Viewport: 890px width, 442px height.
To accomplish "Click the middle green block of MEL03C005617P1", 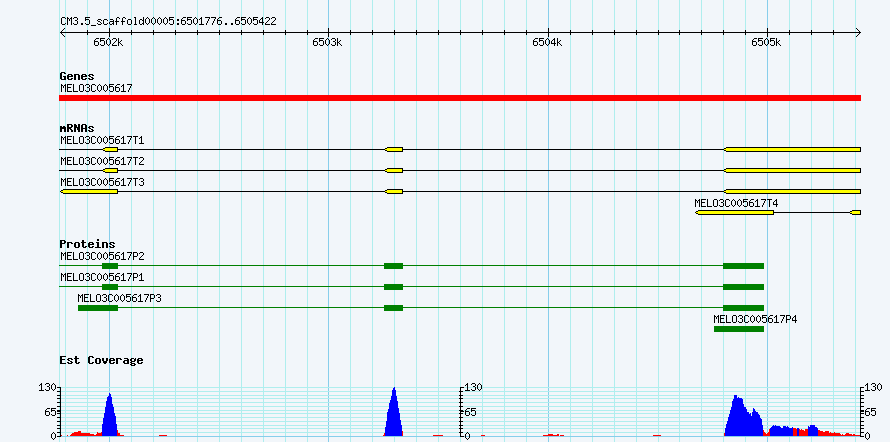I will tap(393, 287).
